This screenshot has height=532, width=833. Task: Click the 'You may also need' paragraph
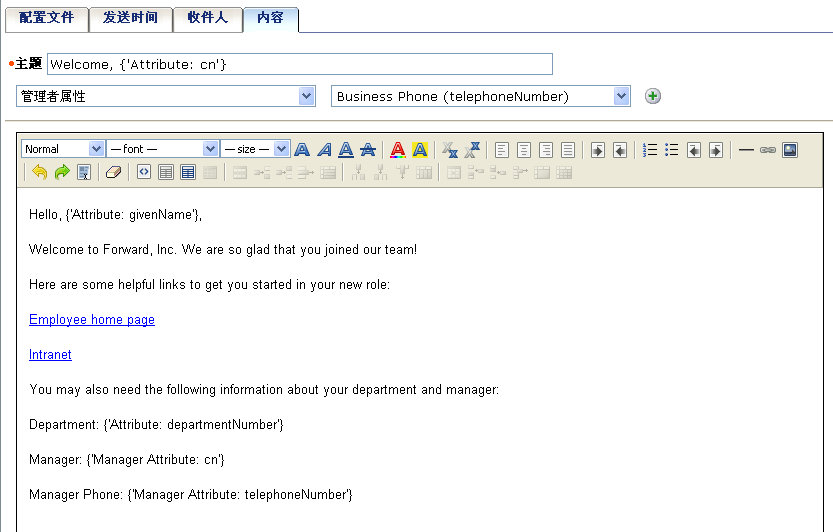(x=264, y=390)
